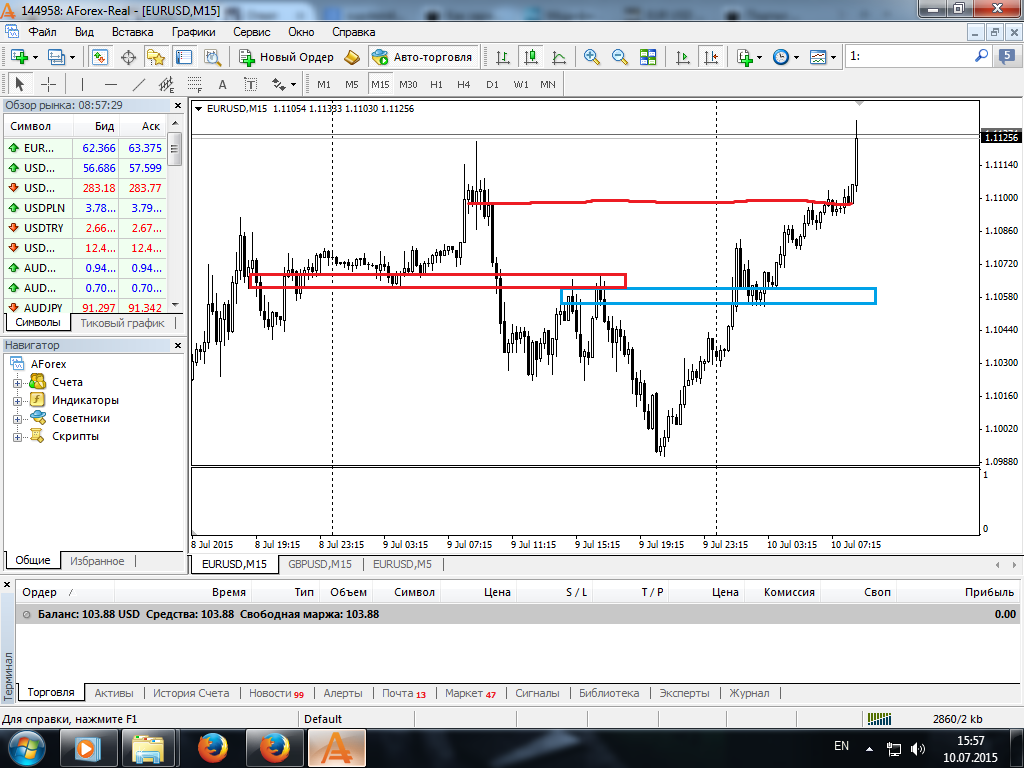Image resolution: width=1024 pixels, height=768 pixels.
Task: Click the MetaEditor book icon
Action: (x=352, y=57)
